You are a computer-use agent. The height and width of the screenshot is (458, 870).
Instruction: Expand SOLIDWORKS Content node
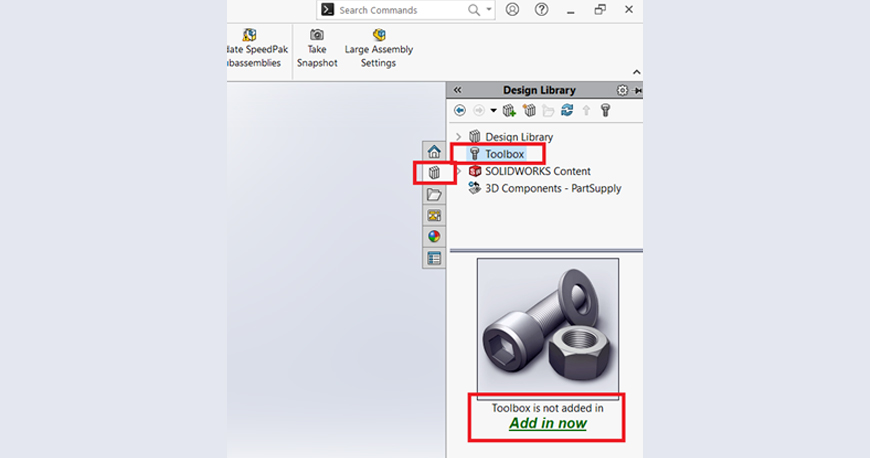[459, 171]
